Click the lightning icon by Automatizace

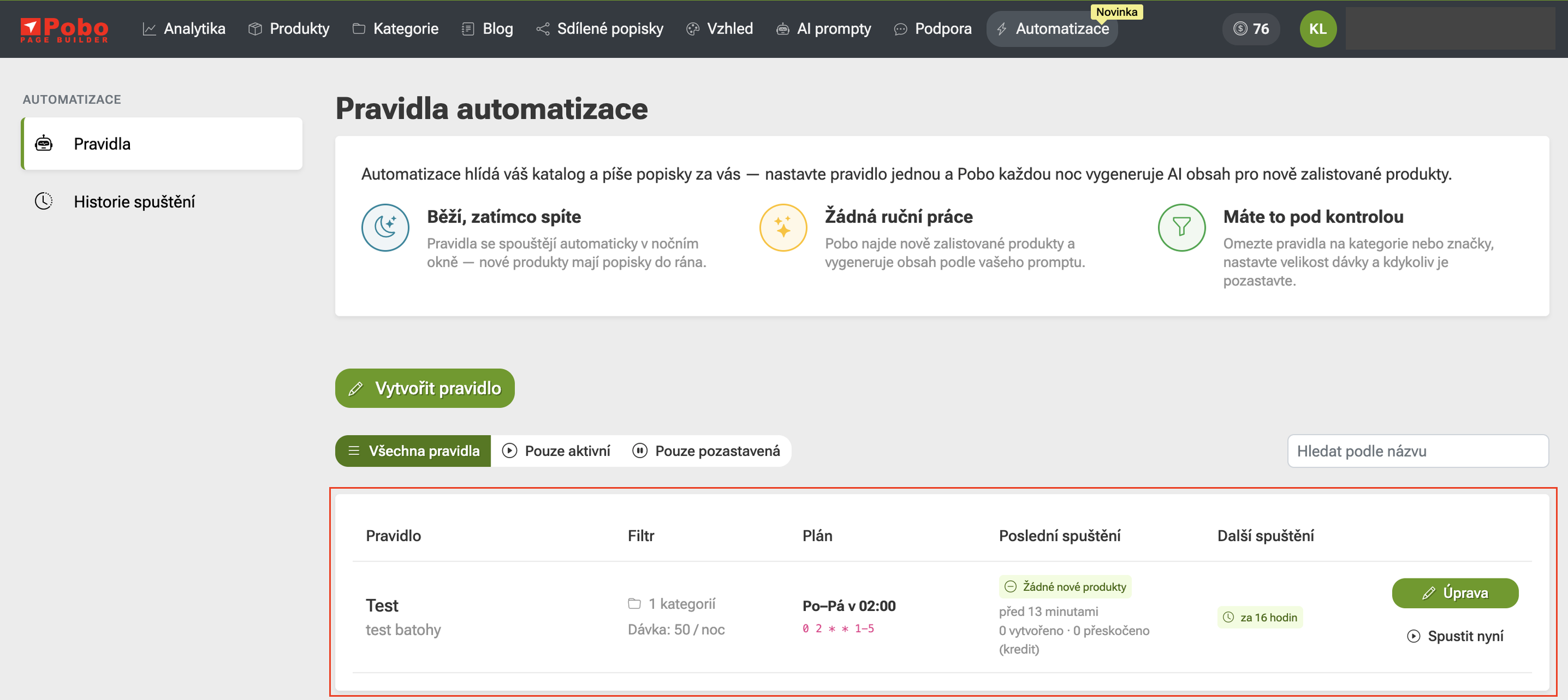click(1001, 29)
